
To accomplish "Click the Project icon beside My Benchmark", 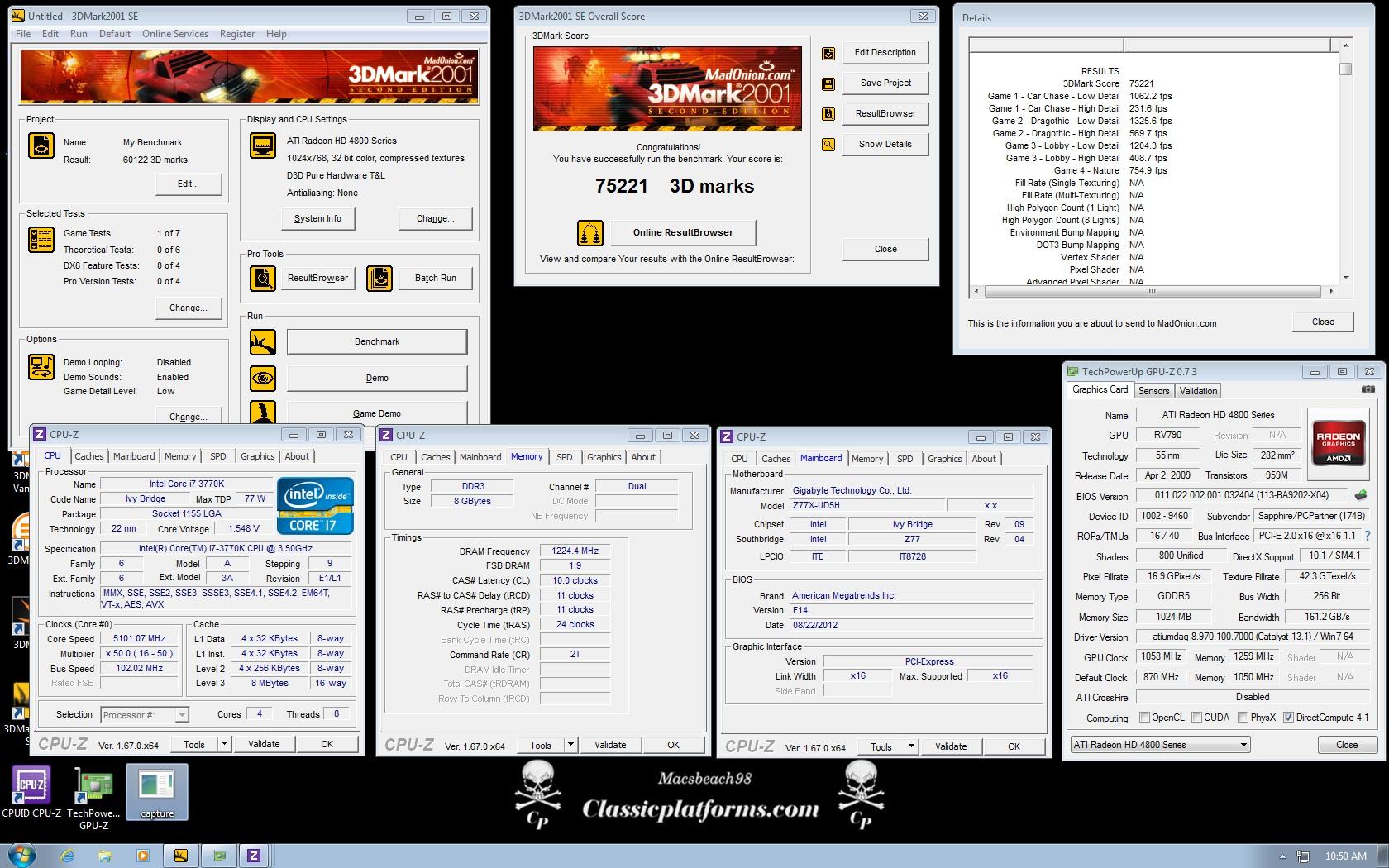I will [41, 145].
